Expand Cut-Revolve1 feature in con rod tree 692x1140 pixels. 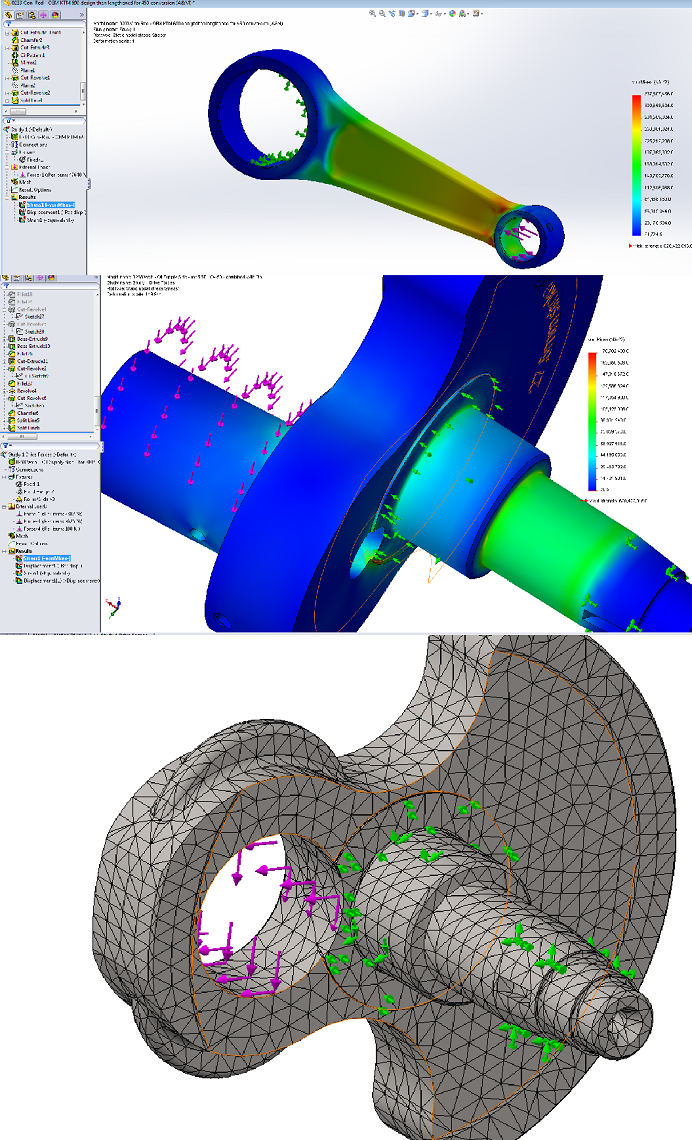pyautogui.click(x=7, y=78)
